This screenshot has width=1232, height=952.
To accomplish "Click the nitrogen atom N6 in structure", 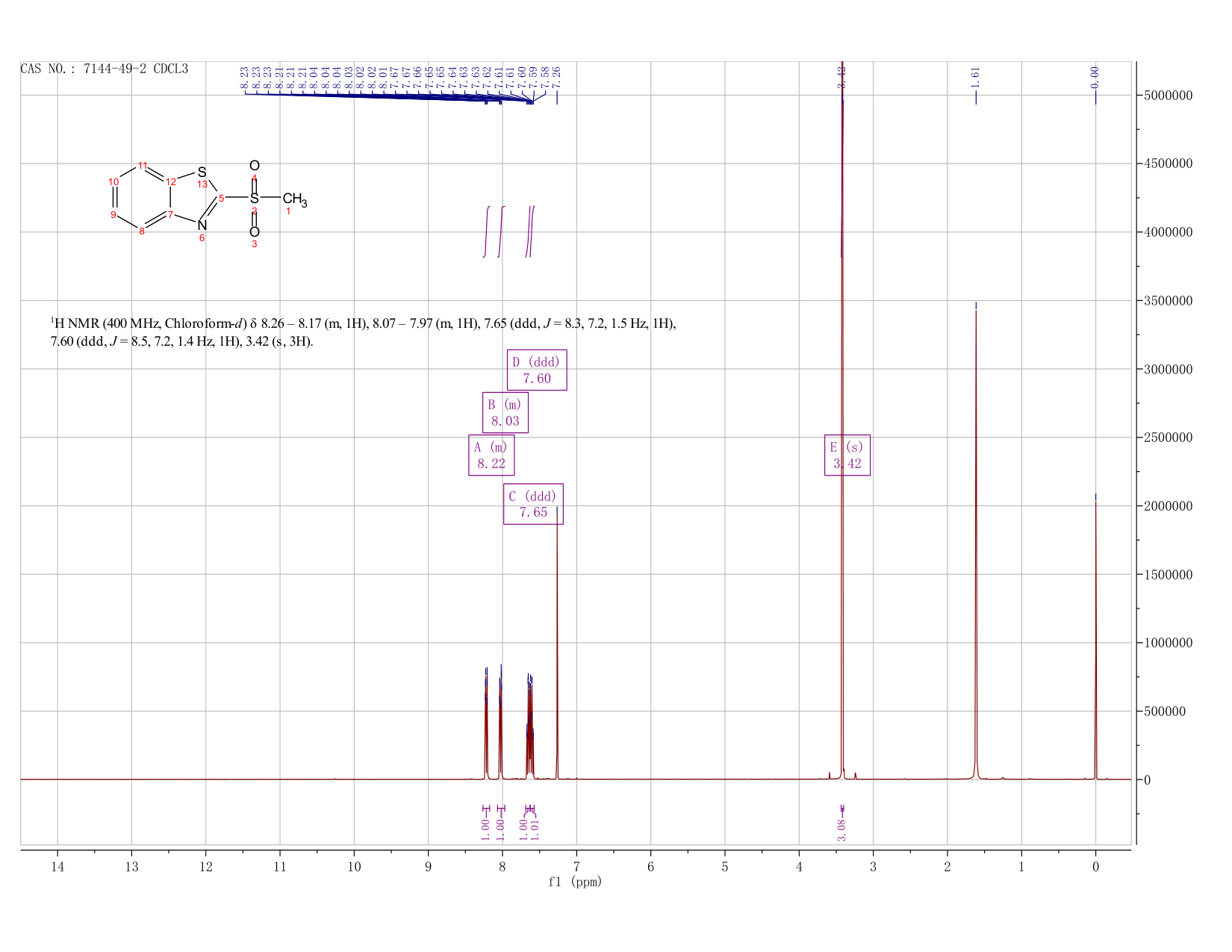I will pyautogui.click(x=202, y=225).
